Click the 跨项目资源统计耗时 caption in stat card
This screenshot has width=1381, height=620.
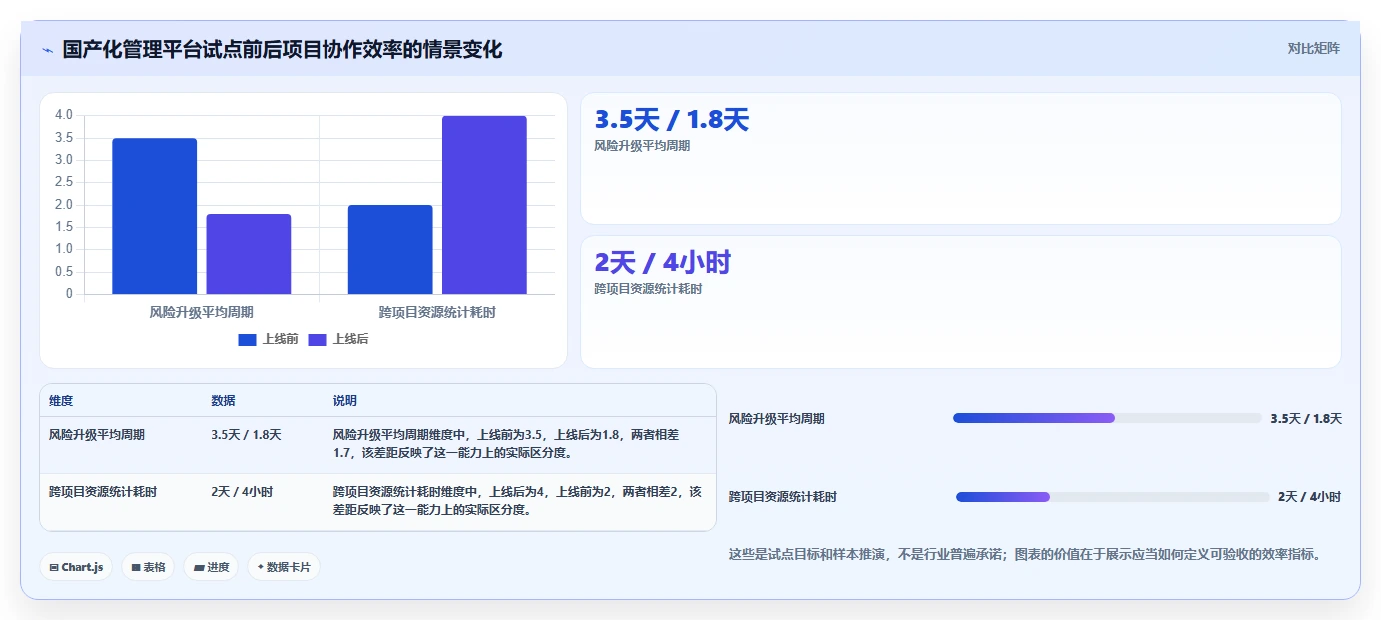click(x=648, y=289)
